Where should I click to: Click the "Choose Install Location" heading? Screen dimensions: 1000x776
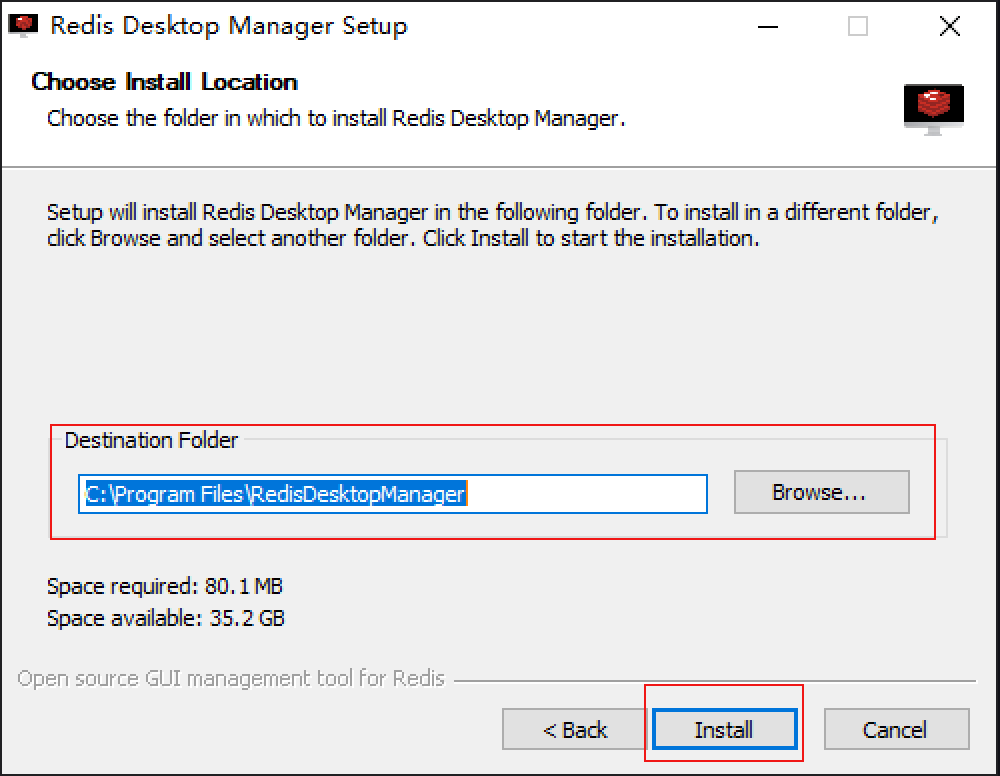pyautogui.click(x=165, y=82)
